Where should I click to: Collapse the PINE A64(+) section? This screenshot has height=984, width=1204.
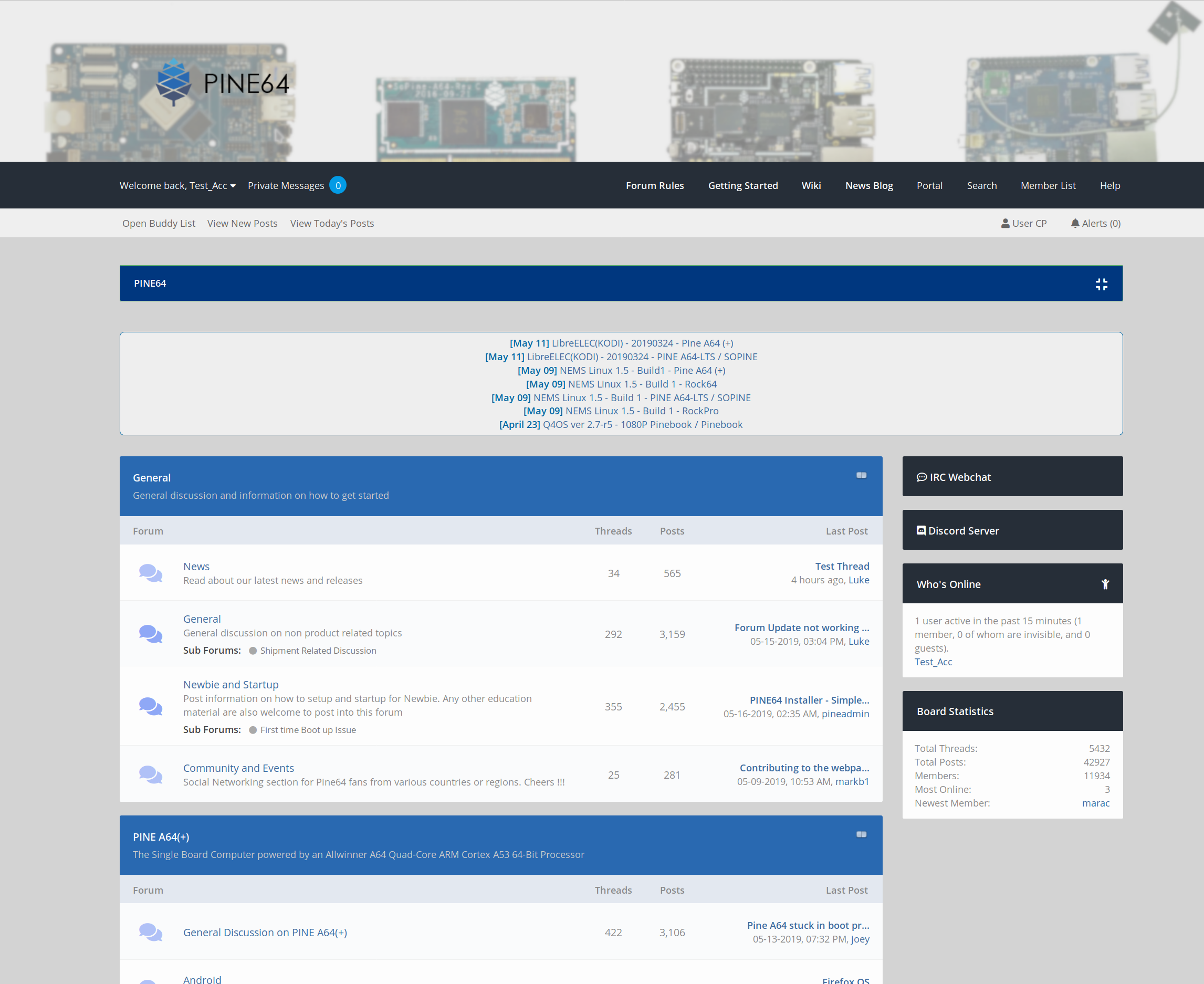pos(862,834)
